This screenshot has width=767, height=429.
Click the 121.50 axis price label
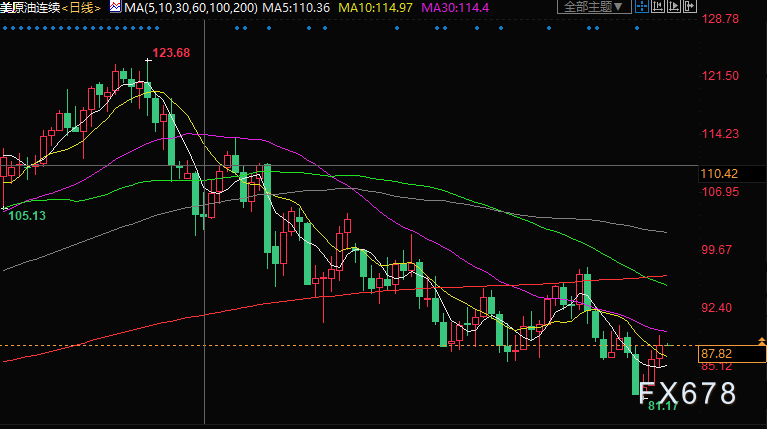(720, 76)
